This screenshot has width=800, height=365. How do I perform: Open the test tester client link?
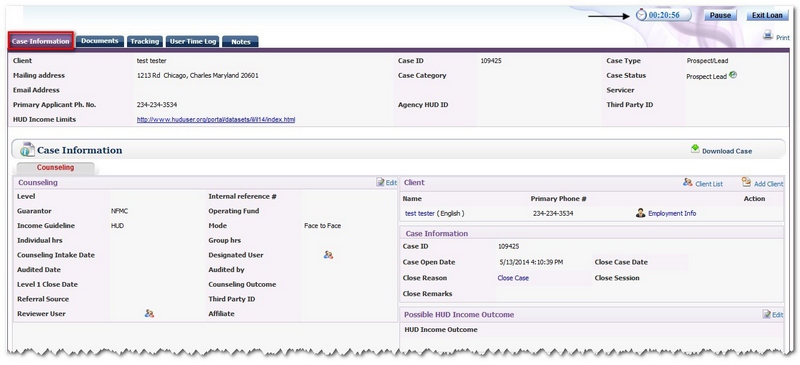pyautogui.click(x=420, y=213)
